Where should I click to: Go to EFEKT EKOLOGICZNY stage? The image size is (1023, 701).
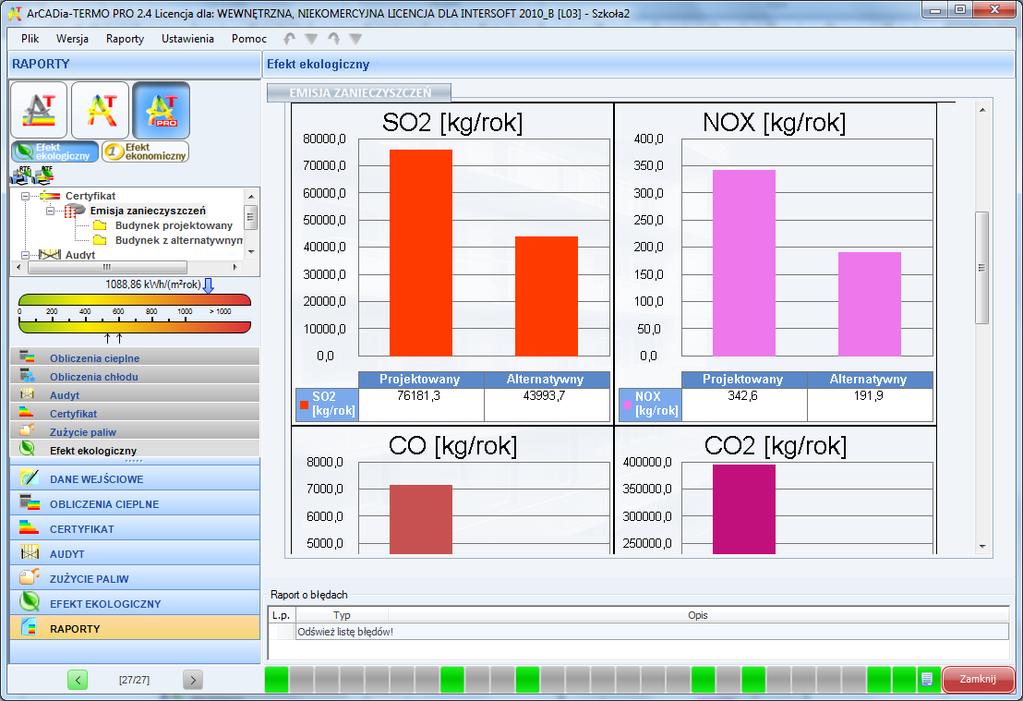click(x=135, y=603)
